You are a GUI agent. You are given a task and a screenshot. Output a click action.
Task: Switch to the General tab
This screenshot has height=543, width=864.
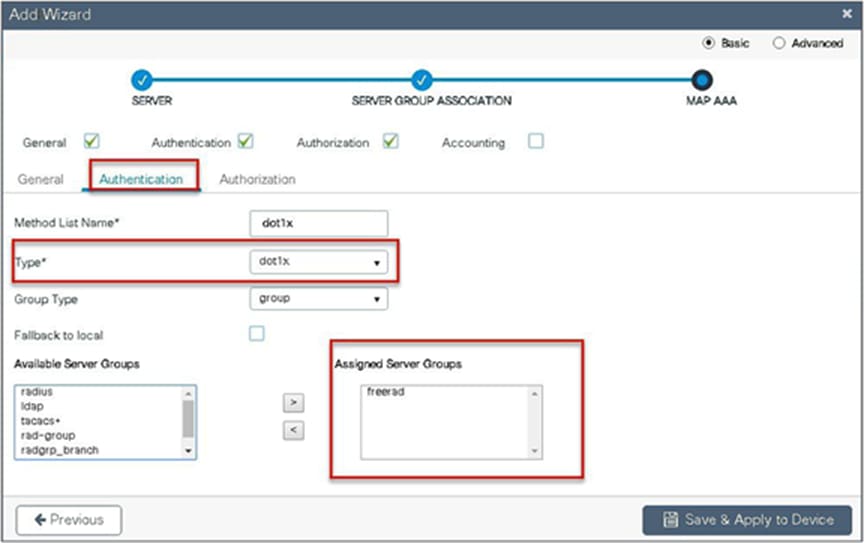(40, 179)
